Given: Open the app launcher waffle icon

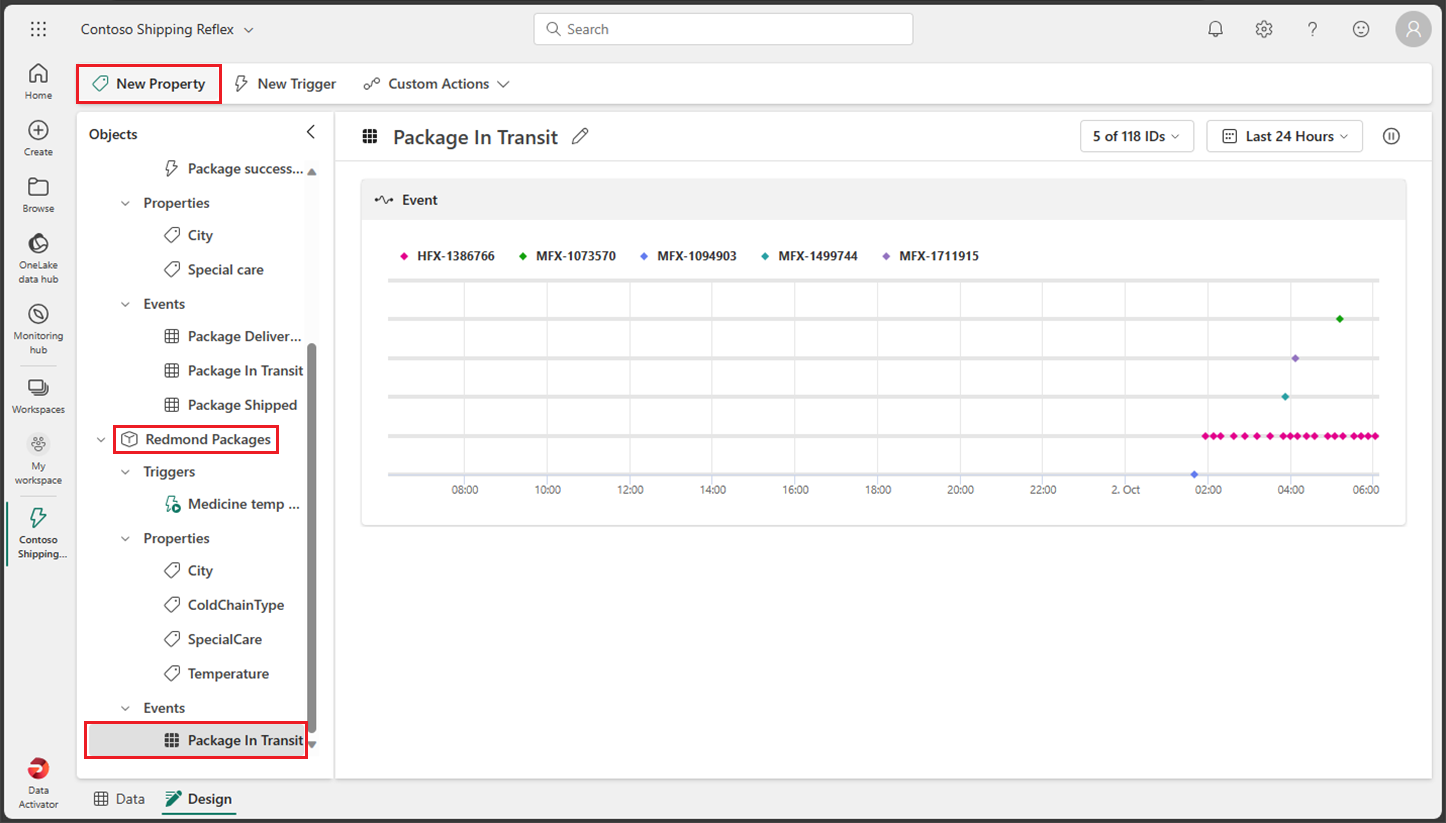Looking at the screenshot, I should click(x=38, y=29).
